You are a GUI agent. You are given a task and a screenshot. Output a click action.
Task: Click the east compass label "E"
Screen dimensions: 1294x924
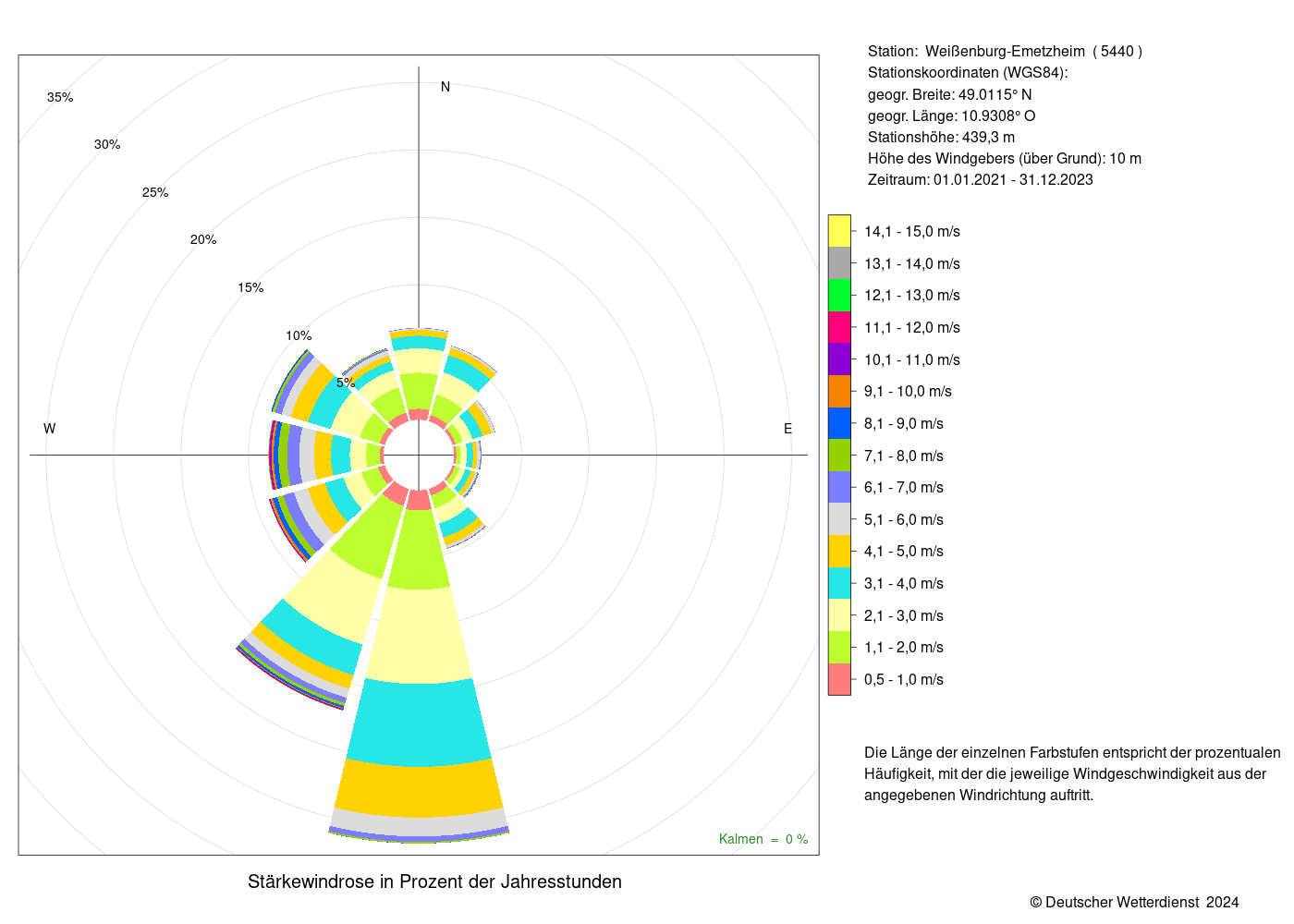tap(788, 429)
